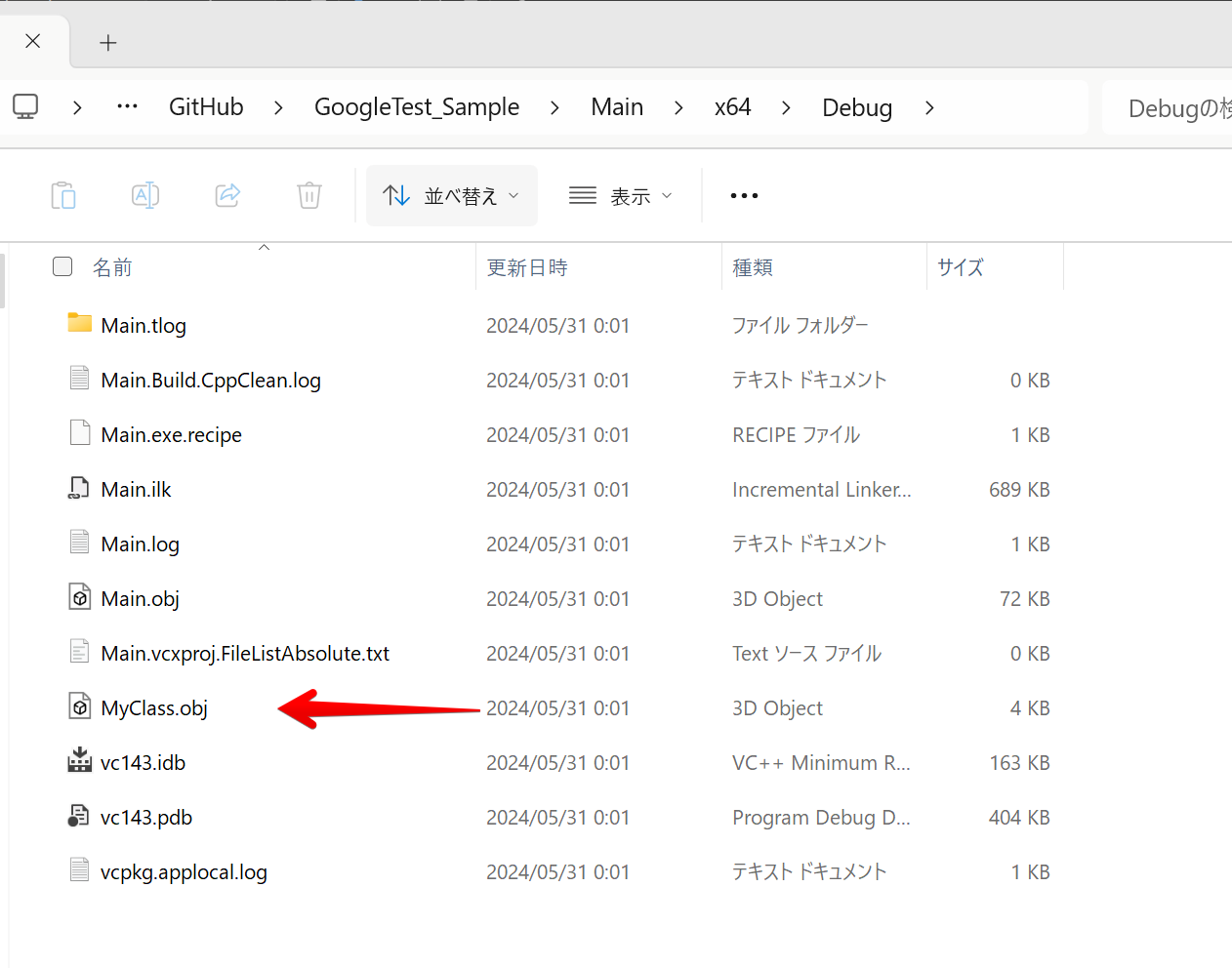Open the three-dot more options toolbar menu

click(744, 196)
